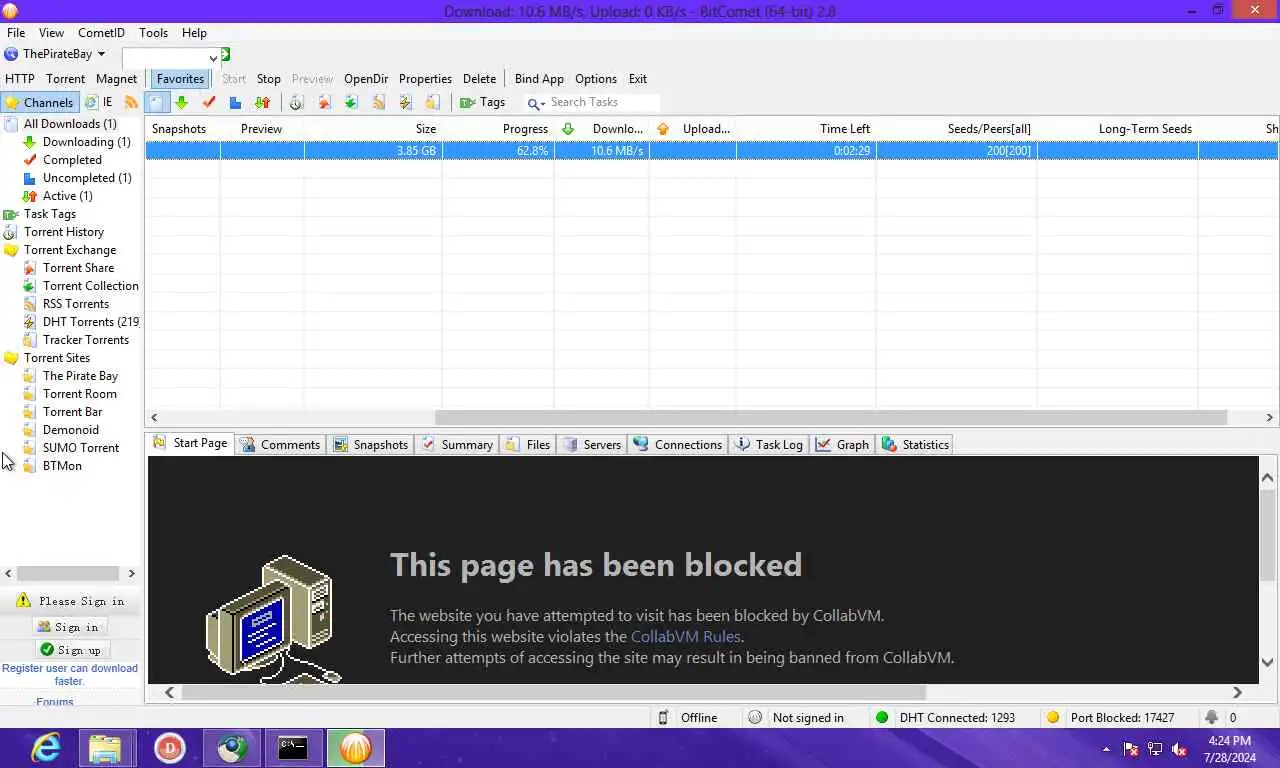Open the Tools menu
Viewport: 1280px width, 768px height.
pos(153,33)
